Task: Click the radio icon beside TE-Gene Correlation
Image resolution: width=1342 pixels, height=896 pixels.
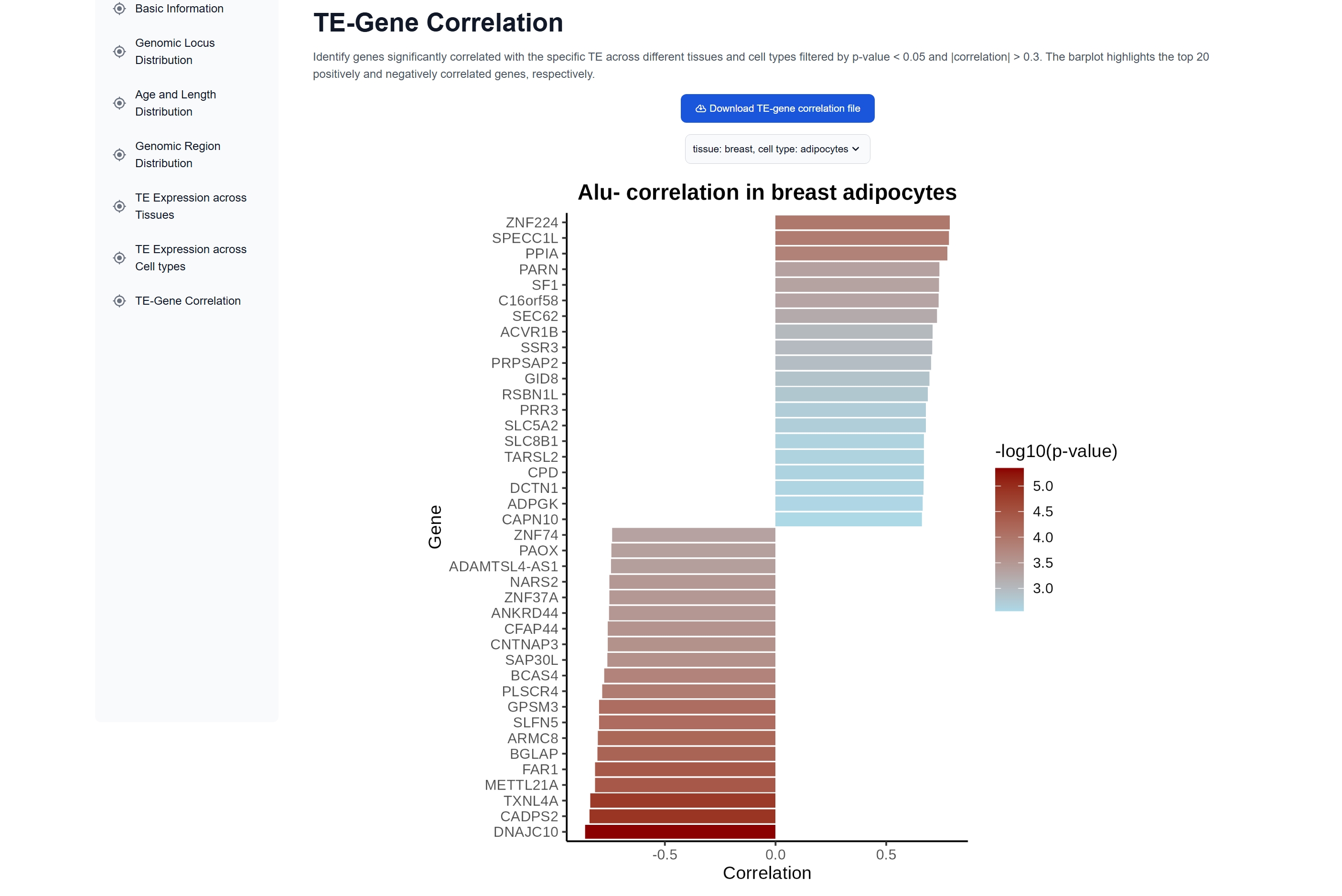Action: pos(119,300)
